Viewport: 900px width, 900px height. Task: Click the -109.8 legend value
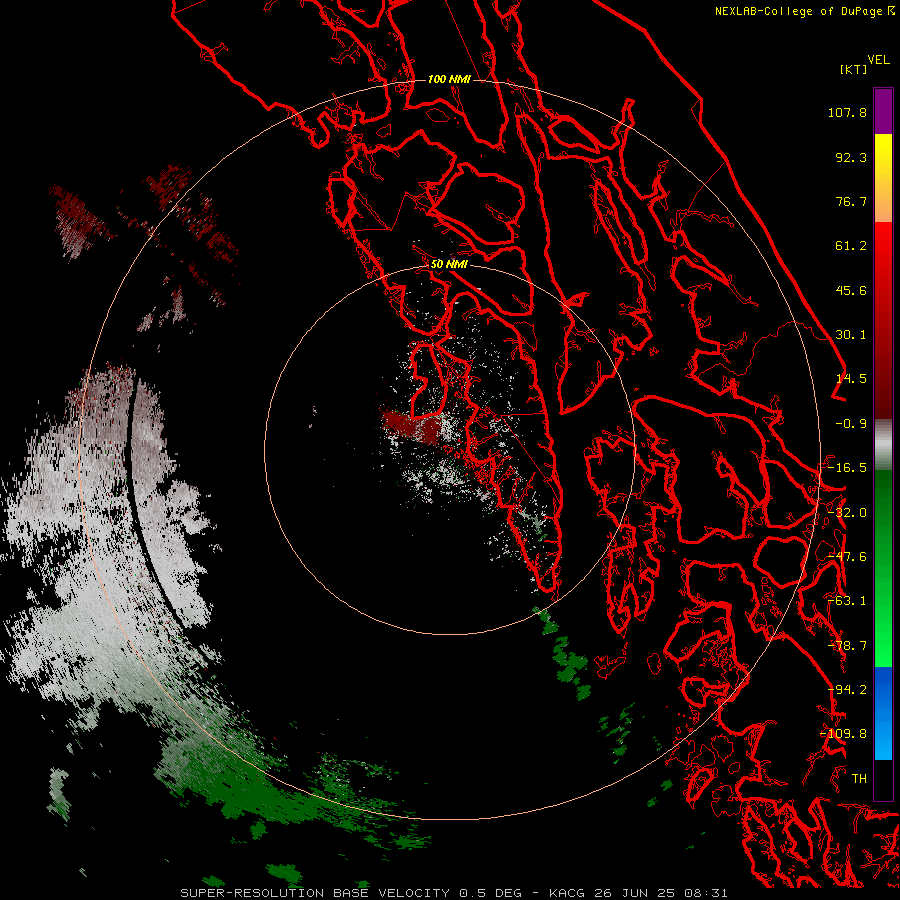(844, 734)
